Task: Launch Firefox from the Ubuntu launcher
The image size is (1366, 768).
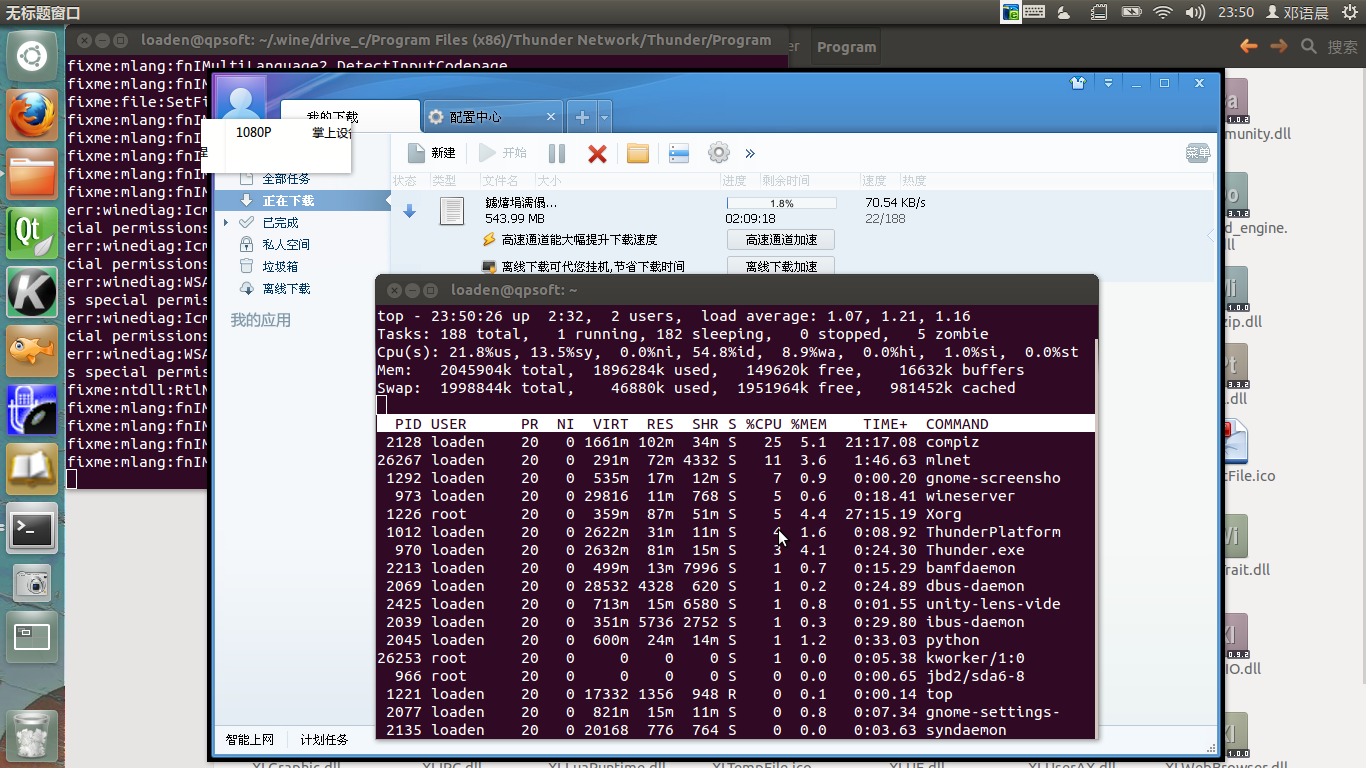Action: coord(32,115)
